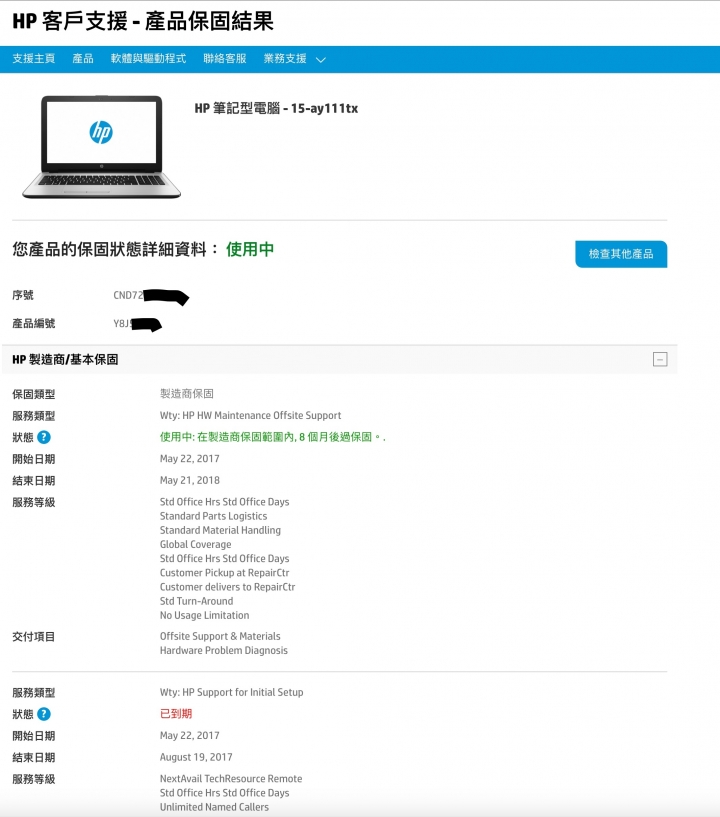Click NextAvail TechResource Remote
Viewport: 720px width, 817px height.
tap(231, 779)
